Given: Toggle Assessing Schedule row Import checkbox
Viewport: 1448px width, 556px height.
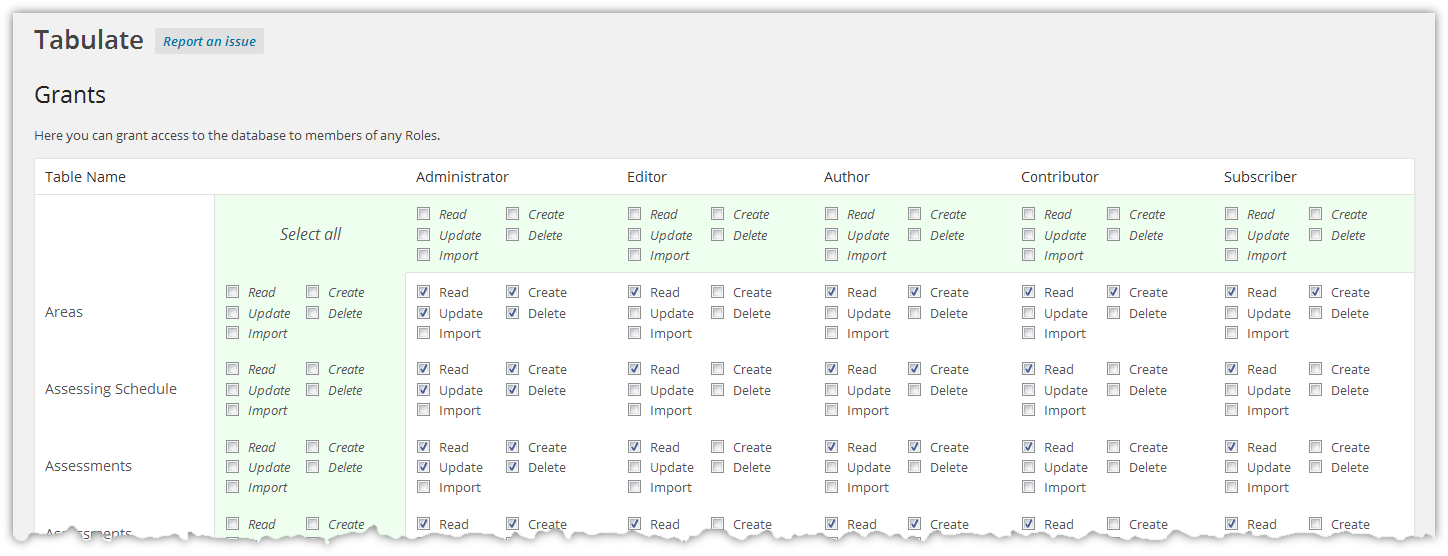Looking at the screenshot, I should click(233, 410).
